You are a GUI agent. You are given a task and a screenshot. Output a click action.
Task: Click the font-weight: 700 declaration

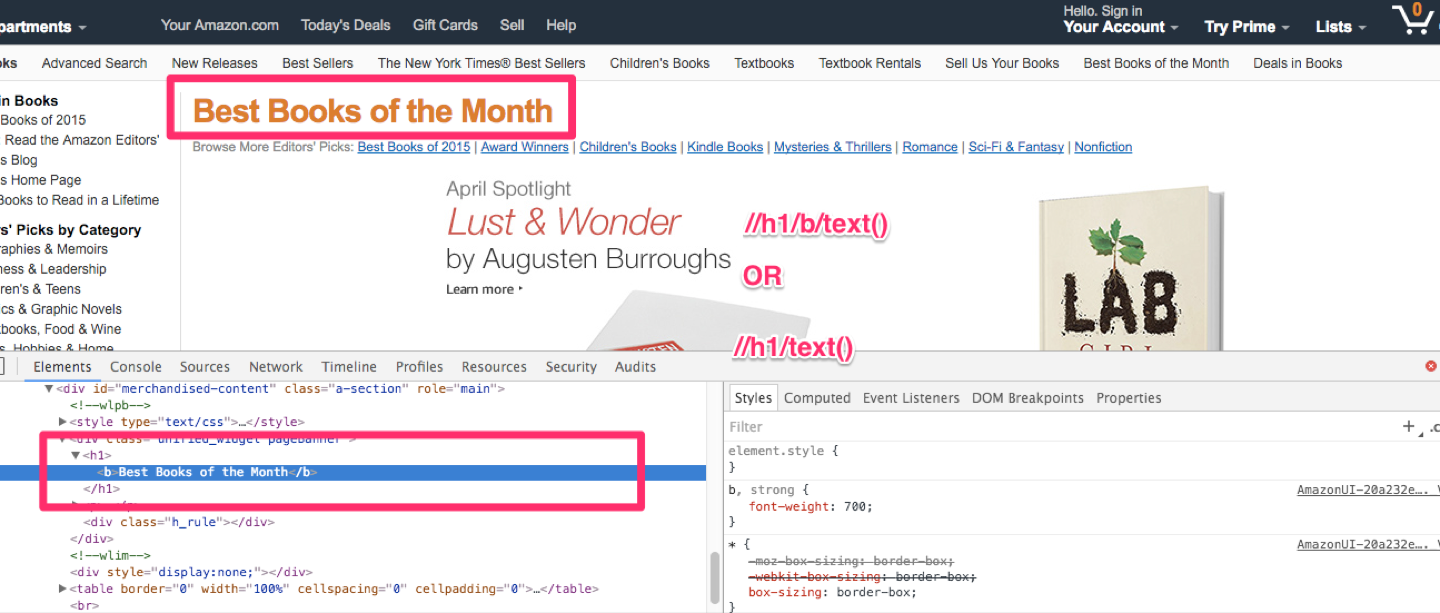coord(811,506)
